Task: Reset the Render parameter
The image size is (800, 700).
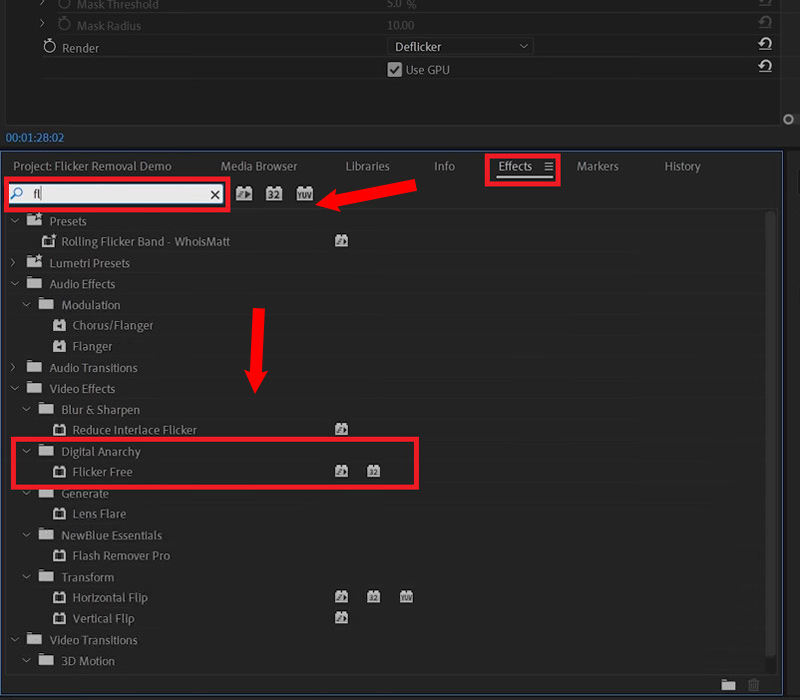Action: (x=764, y=45)
